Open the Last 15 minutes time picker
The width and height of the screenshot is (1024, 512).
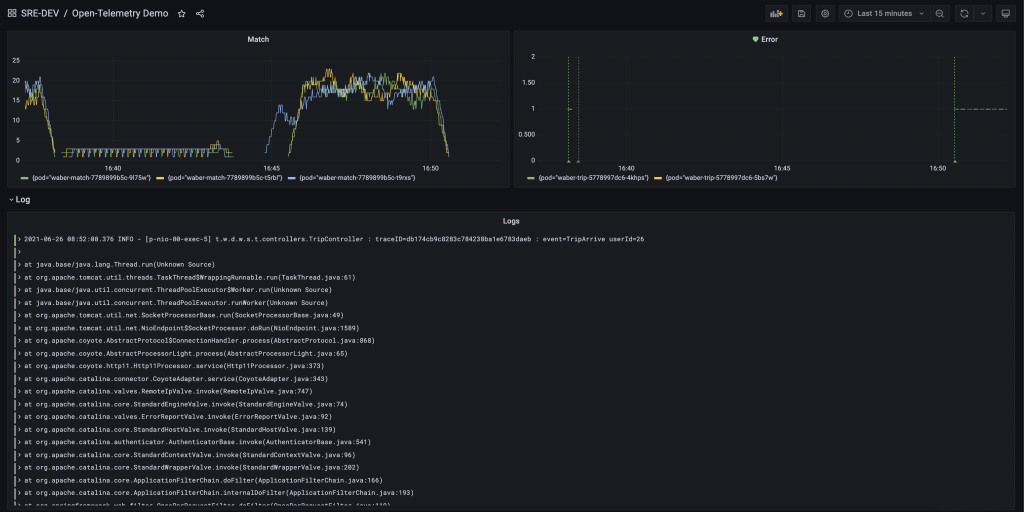(x=885, y=13)
